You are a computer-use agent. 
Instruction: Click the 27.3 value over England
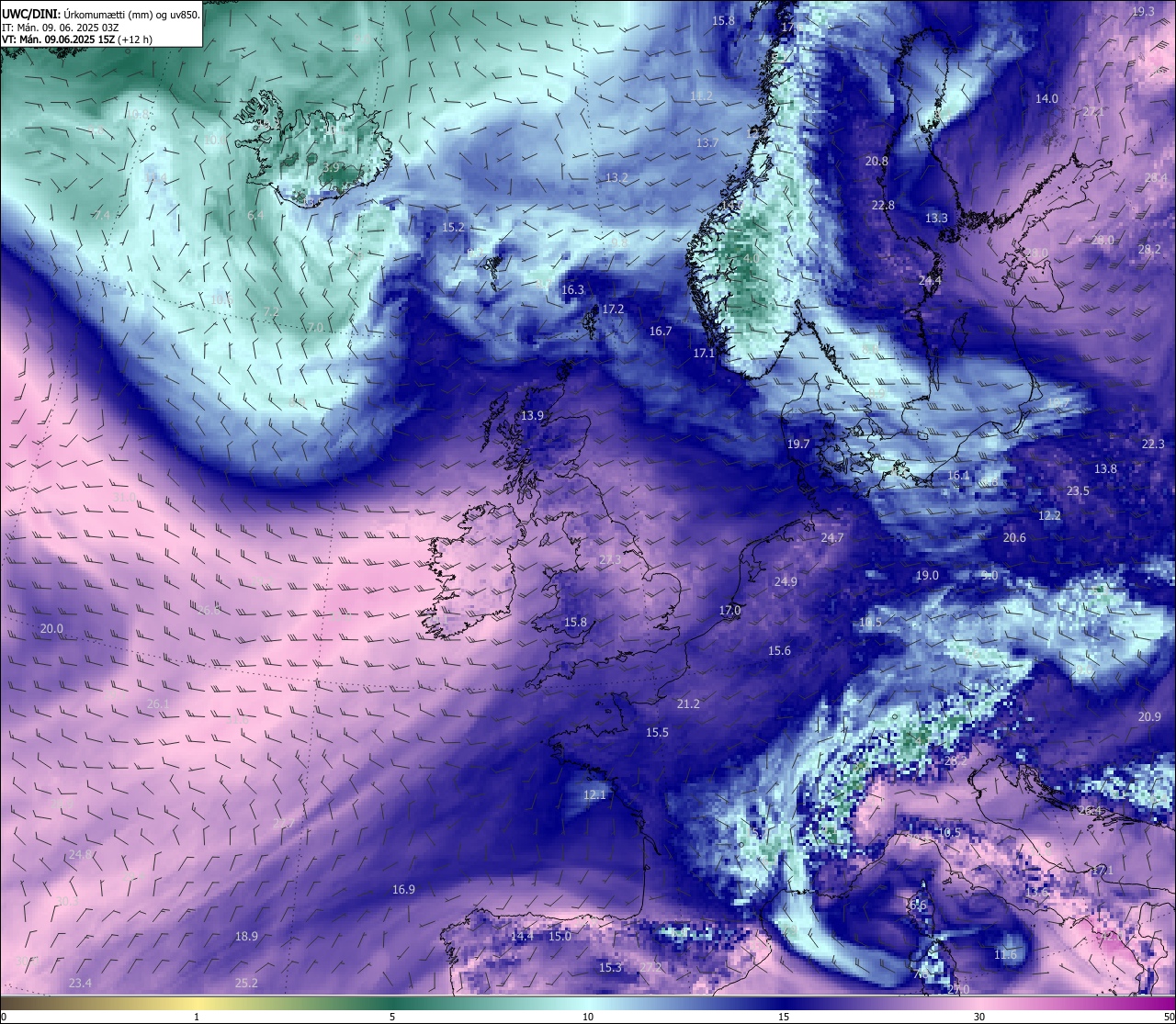(610, 560)
